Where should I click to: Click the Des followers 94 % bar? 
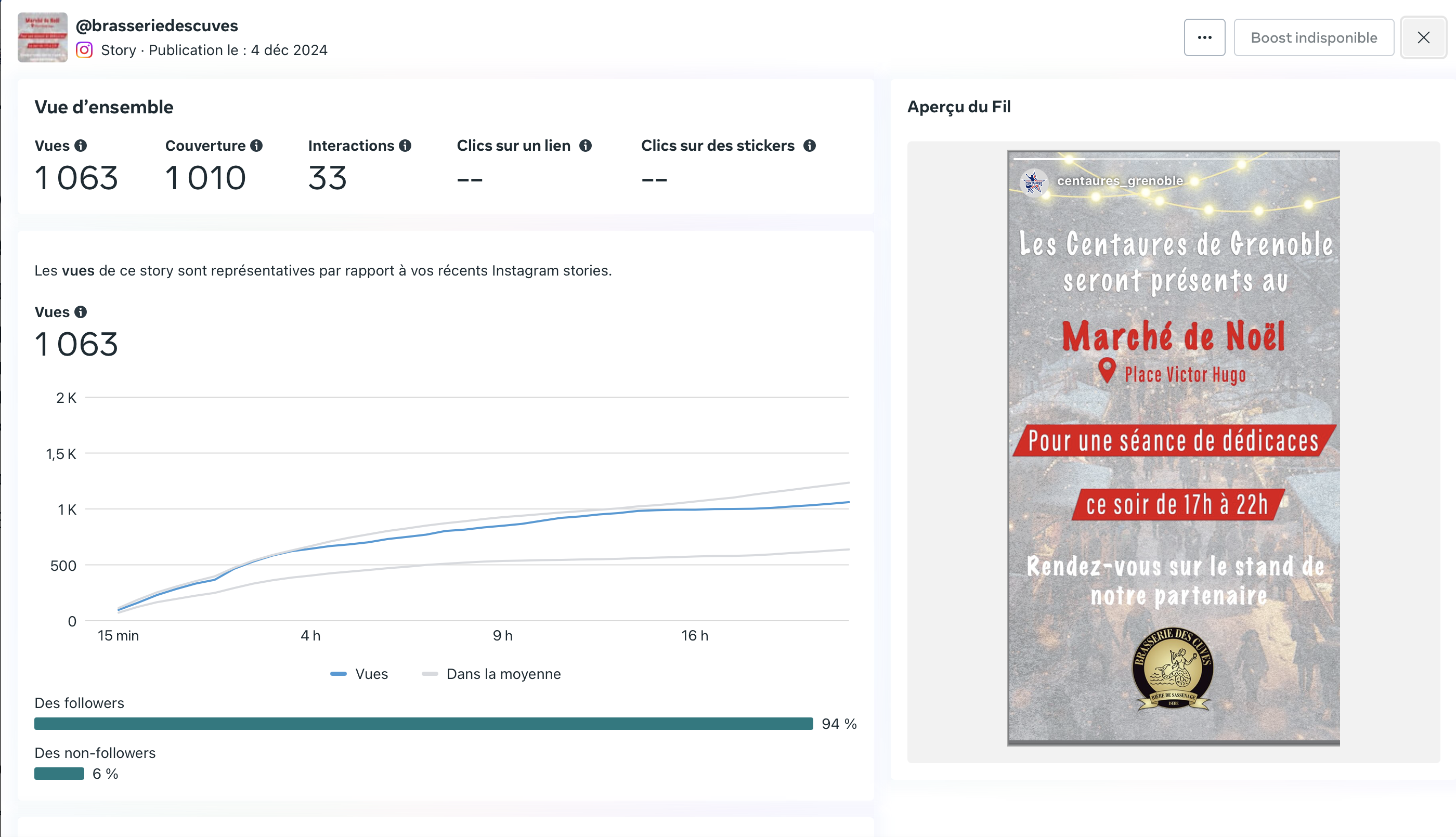(424, 724)
